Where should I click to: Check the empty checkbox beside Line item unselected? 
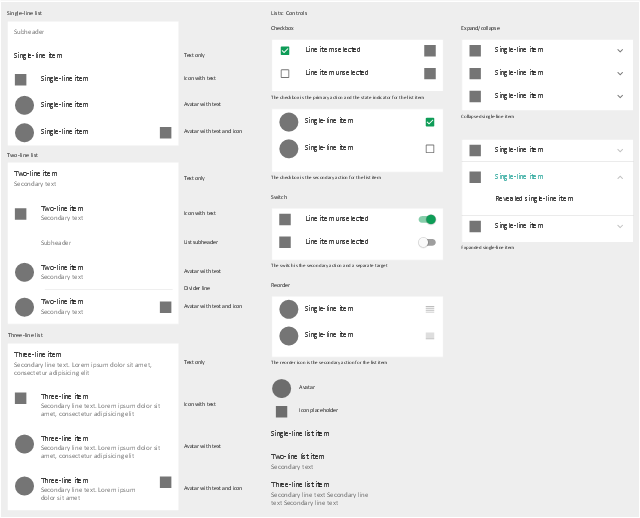[x=285, y=73]
